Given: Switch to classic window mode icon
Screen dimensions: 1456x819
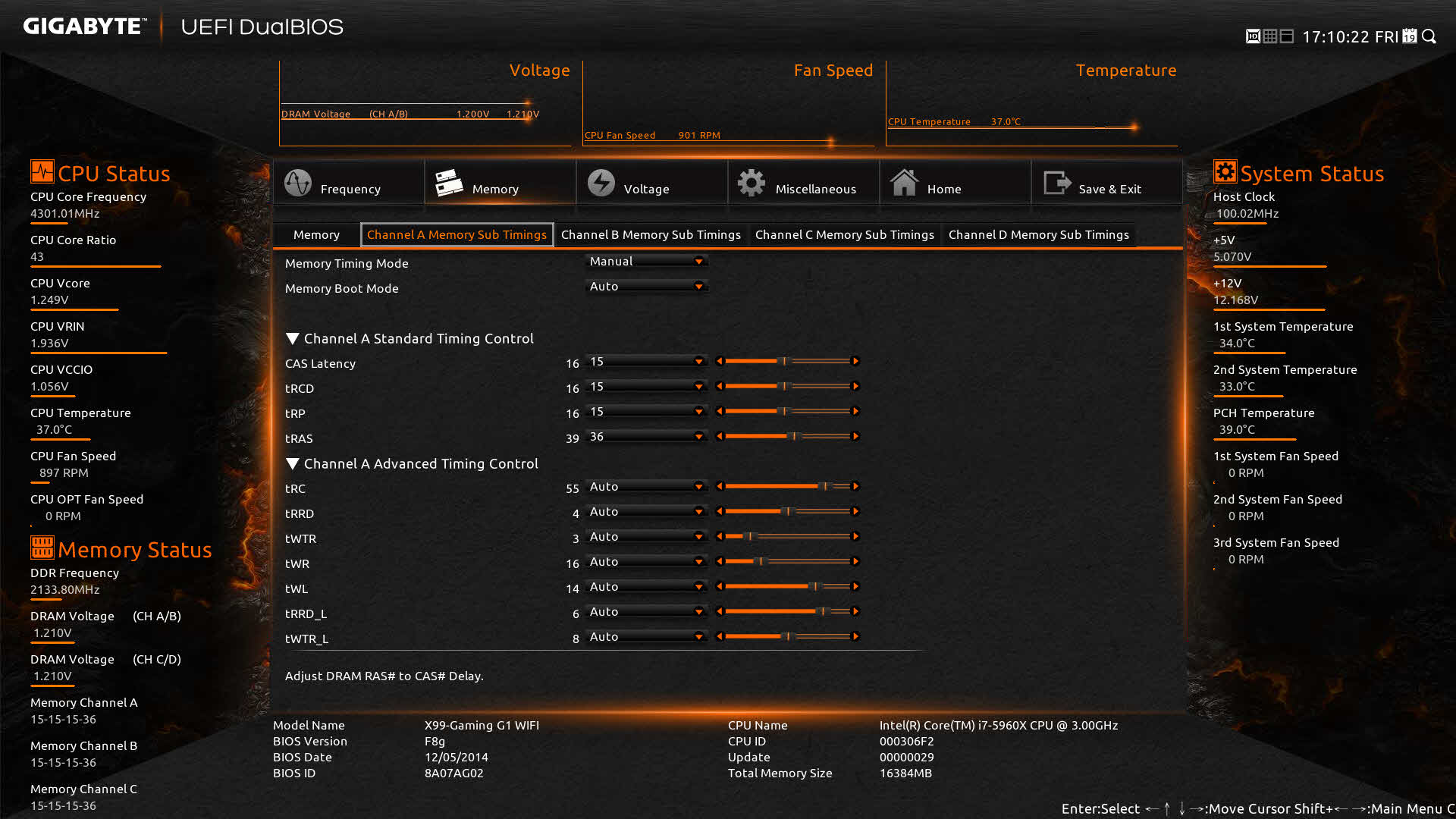Looking at the screenshot, I should (x=1287, y=36).
